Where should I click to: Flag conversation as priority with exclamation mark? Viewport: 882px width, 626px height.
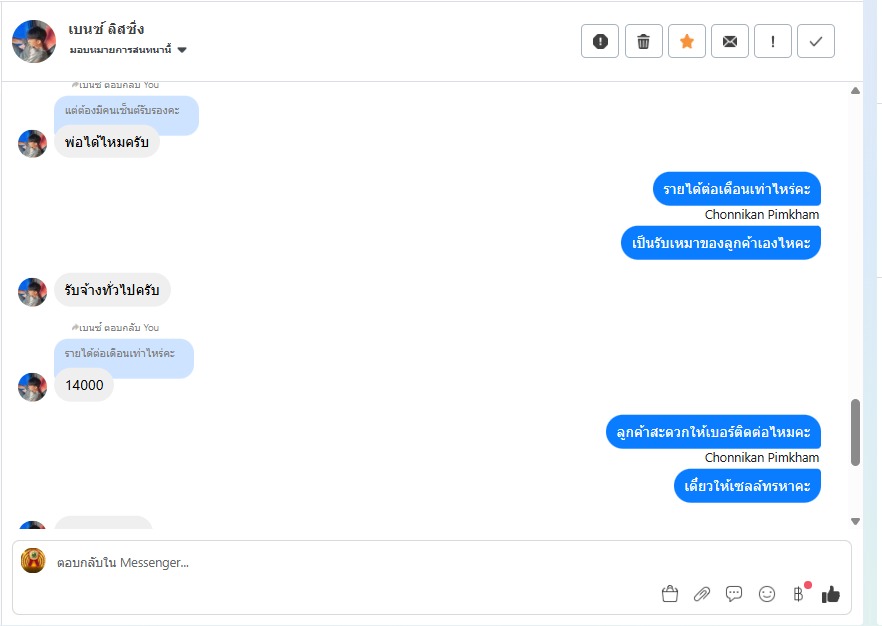(773, 41)
